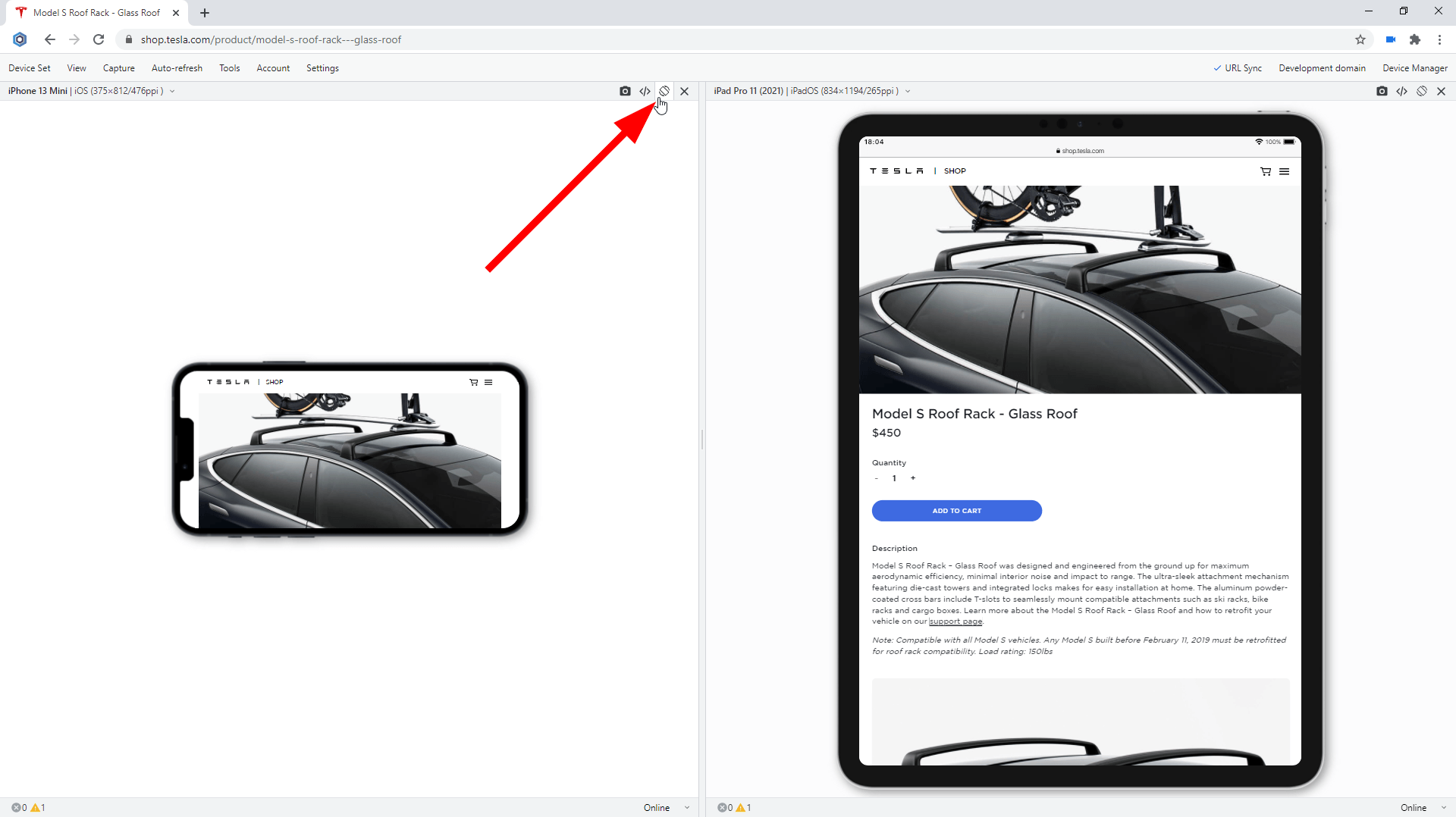Open the Settings menu
The height and width of the screenshot is (817, 1456).
pos(322,68)
